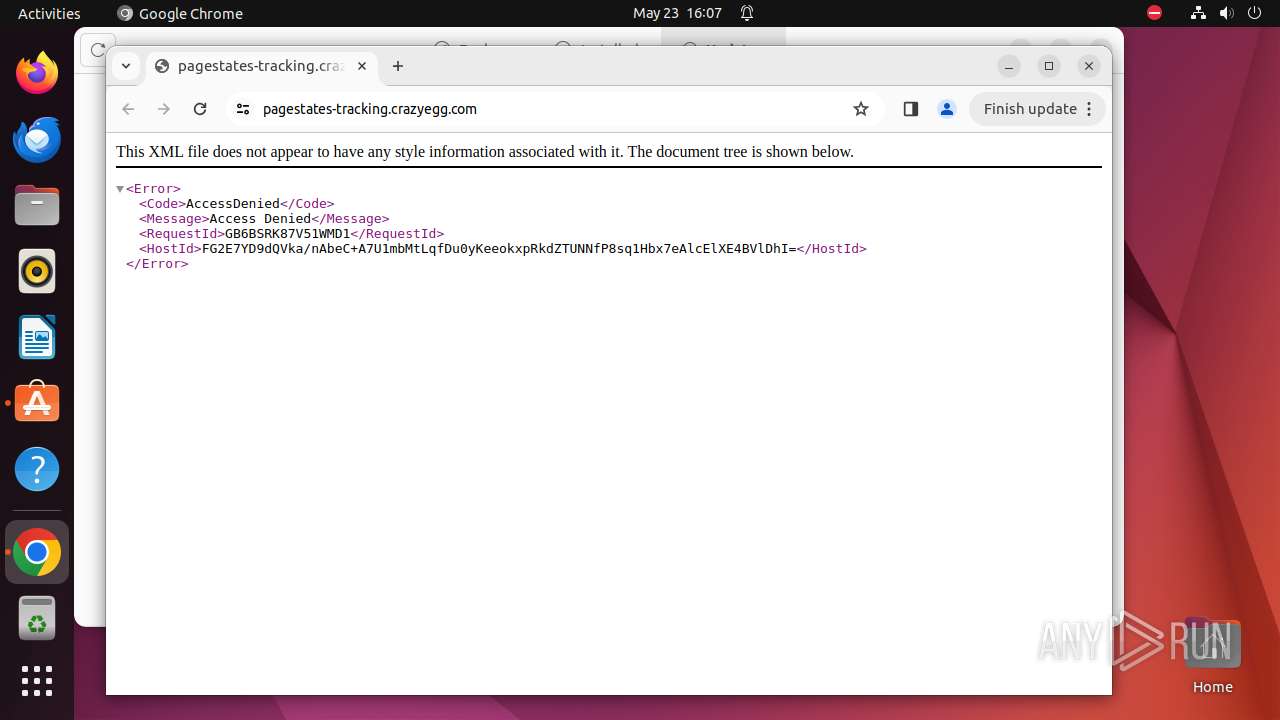Image resolution: width=1280 pixels, height=720 pixels.
Task: Open the Trash in the dock
Action: click(37, 618)
